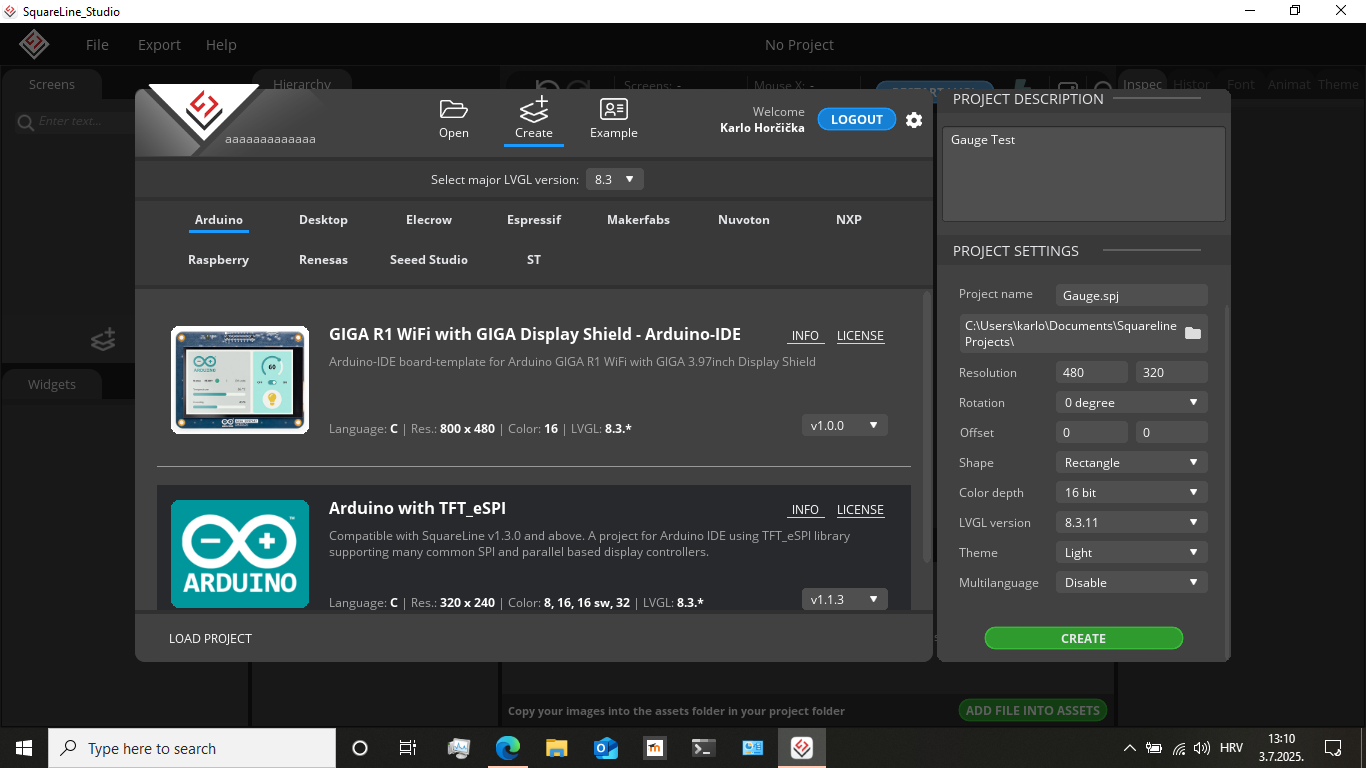Open LICENSE link for GIGA R1 WiFi

[860, 336]
